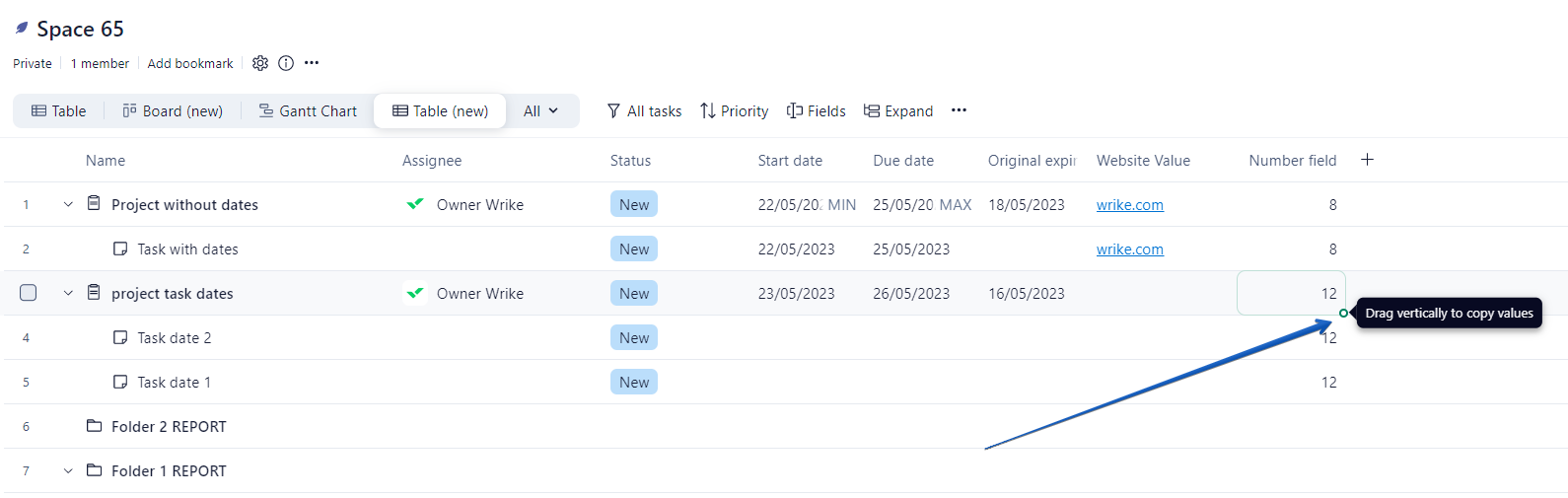Screen dimensions: 1568x498
Task: Open toolbar overflow menu after Expand
Action: point(959,110)
